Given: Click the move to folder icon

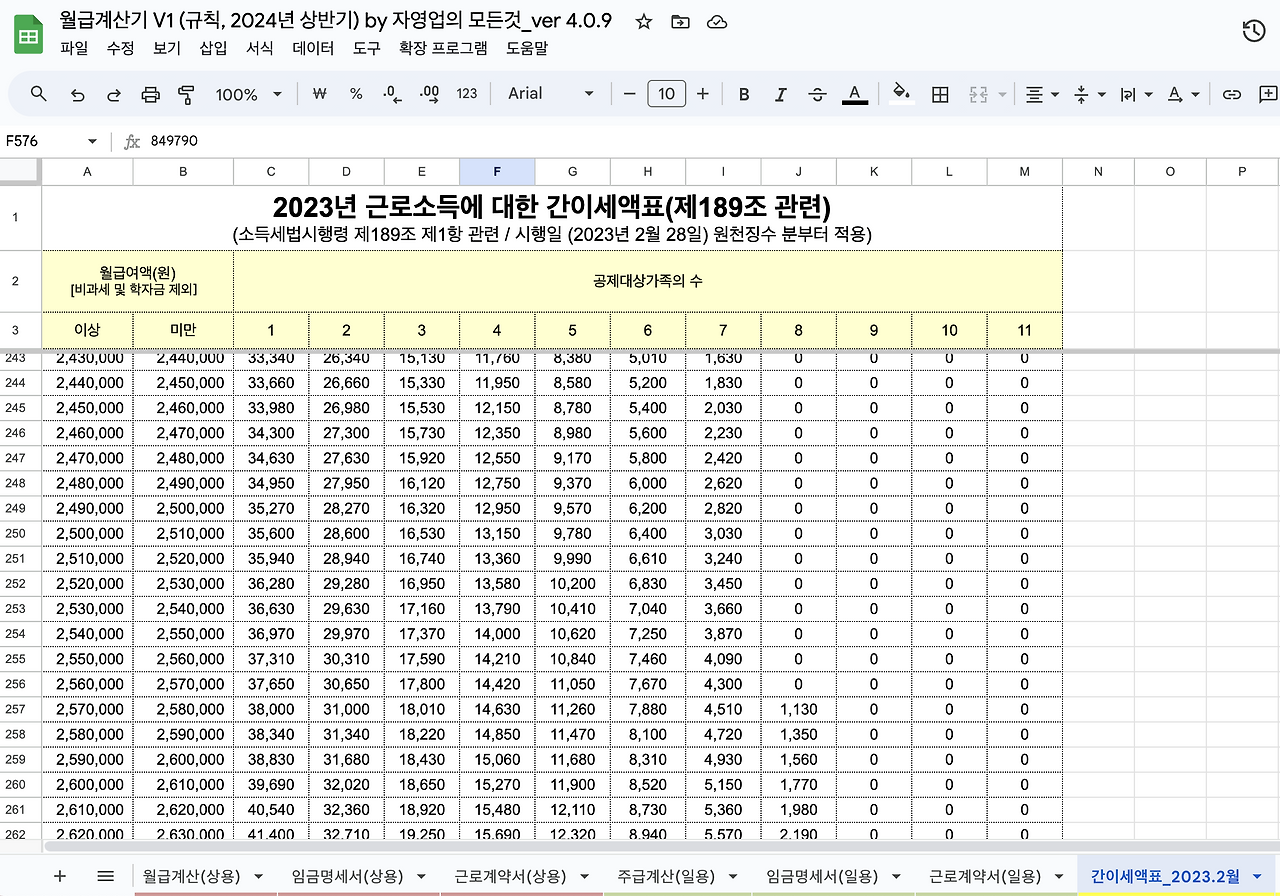Looking at the screenshot, I should [x=680, y=22].
